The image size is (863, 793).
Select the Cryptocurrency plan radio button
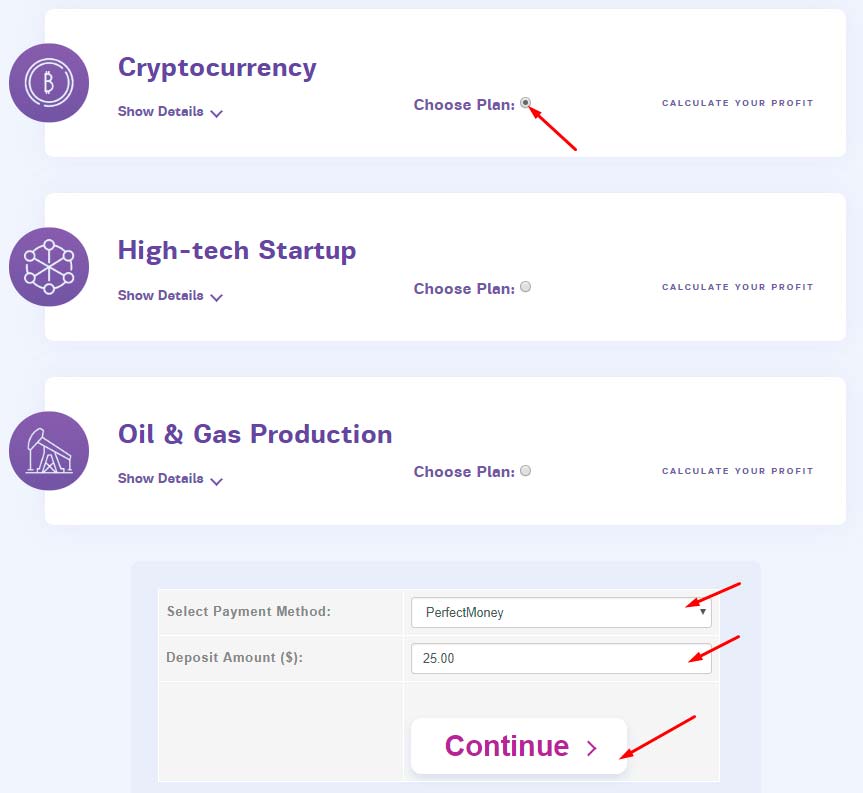[526, 103]
